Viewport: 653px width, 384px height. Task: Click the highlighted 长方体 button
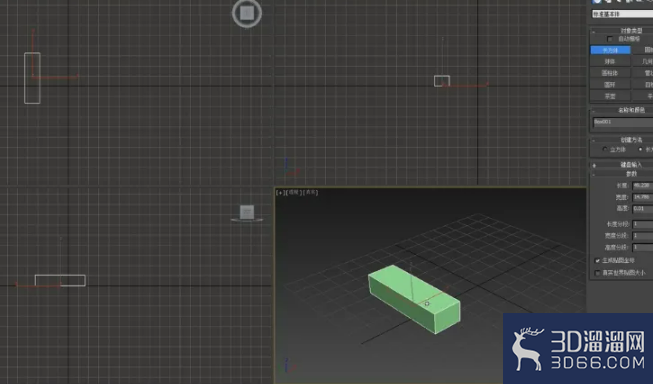611,50
